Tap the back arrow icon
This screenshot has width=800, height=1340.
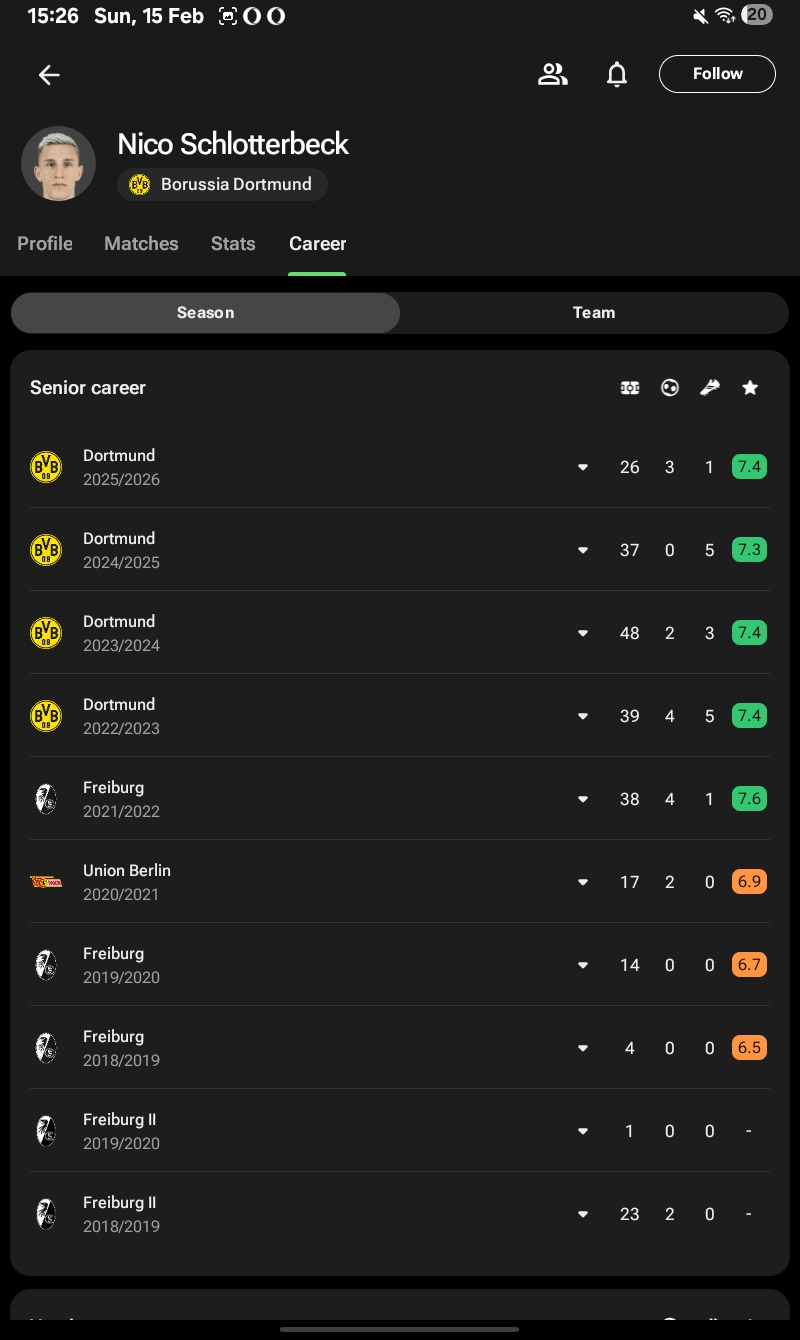pyautogui.click(x=49, y=75)
